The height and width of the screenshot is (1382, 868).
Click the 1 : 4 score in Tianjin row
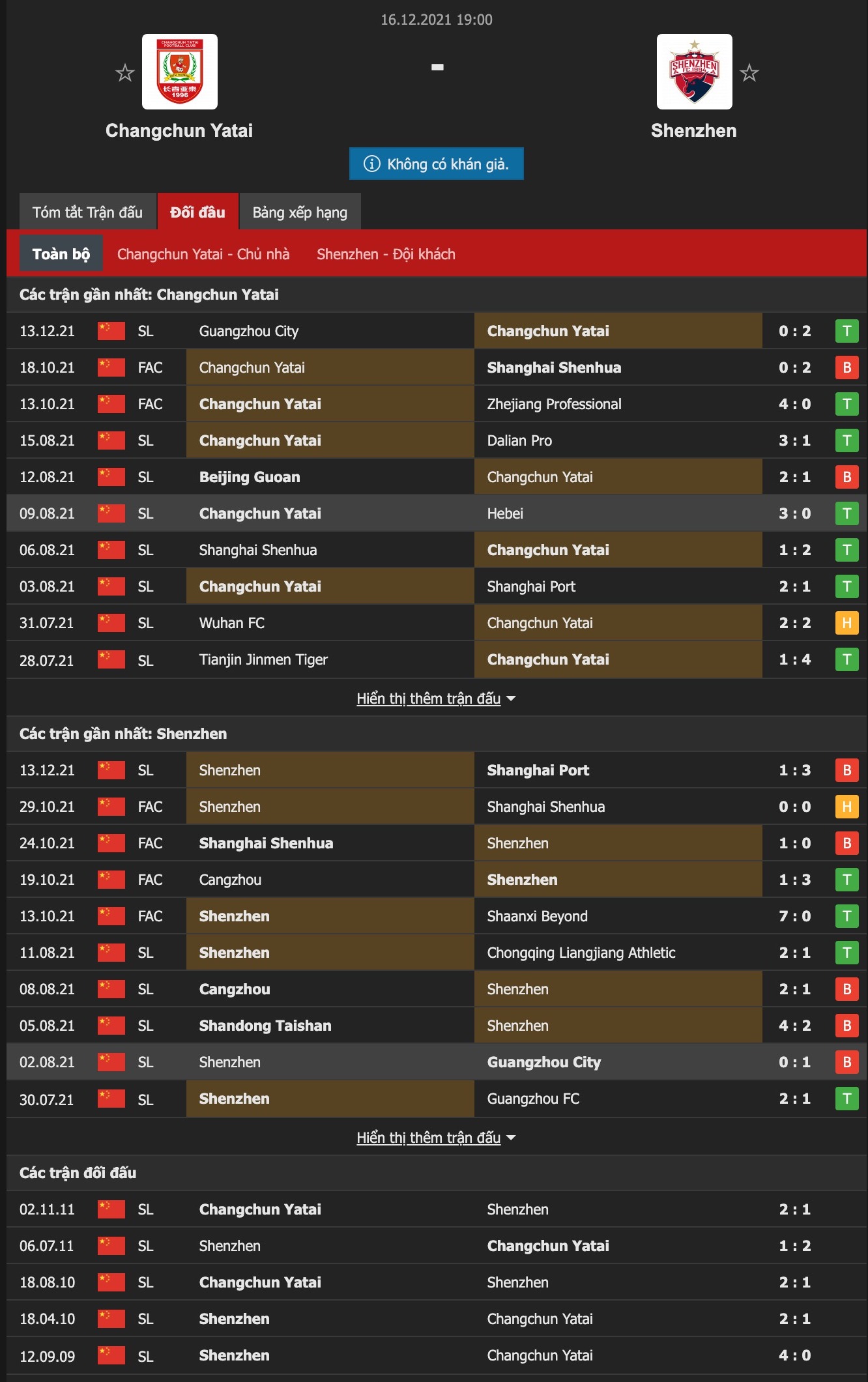(795, 659)
